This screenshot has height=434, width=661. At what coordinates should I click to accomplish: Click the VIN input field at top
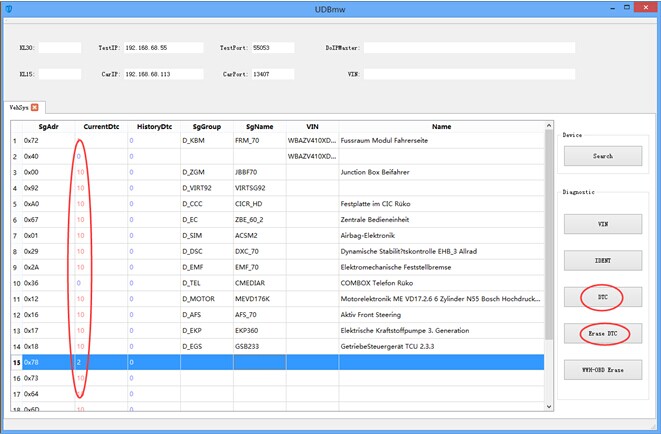469,74
